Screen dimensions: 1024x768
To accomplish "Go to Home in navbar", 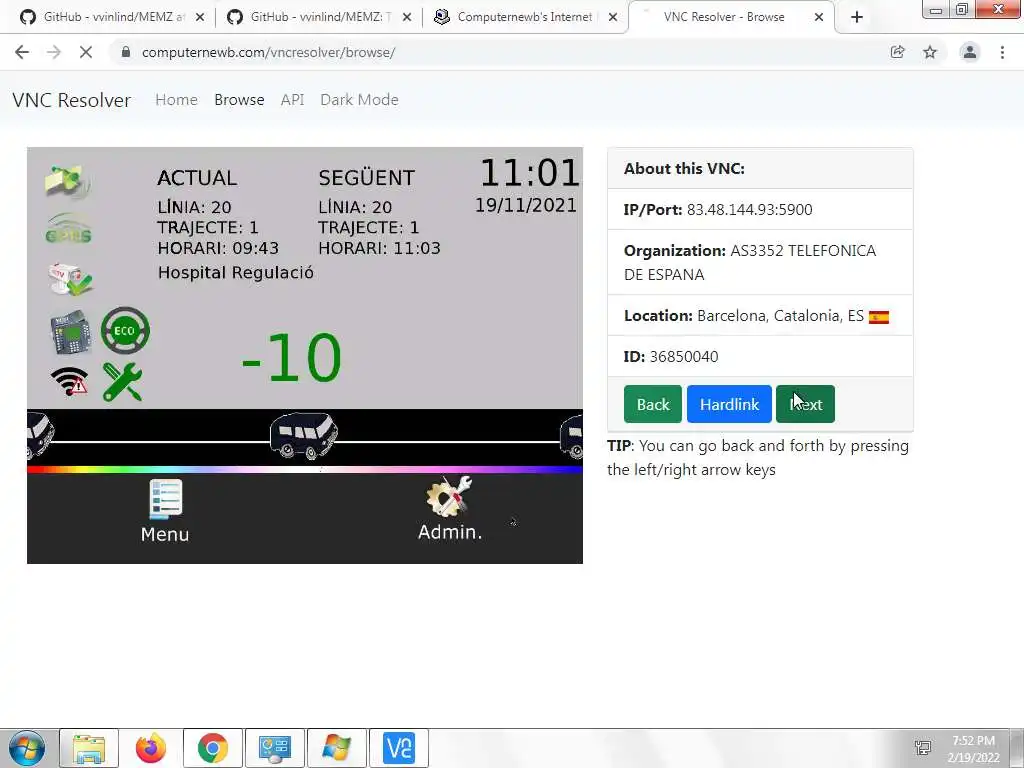I will (x=176, y=100).
